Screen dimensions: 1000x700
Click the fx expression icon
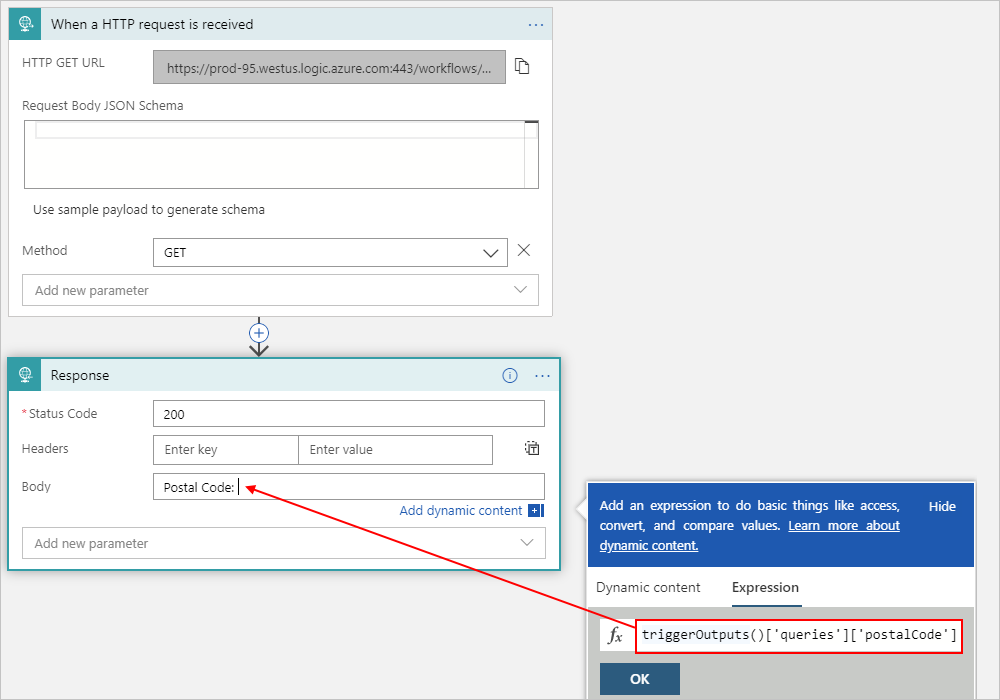617,634
